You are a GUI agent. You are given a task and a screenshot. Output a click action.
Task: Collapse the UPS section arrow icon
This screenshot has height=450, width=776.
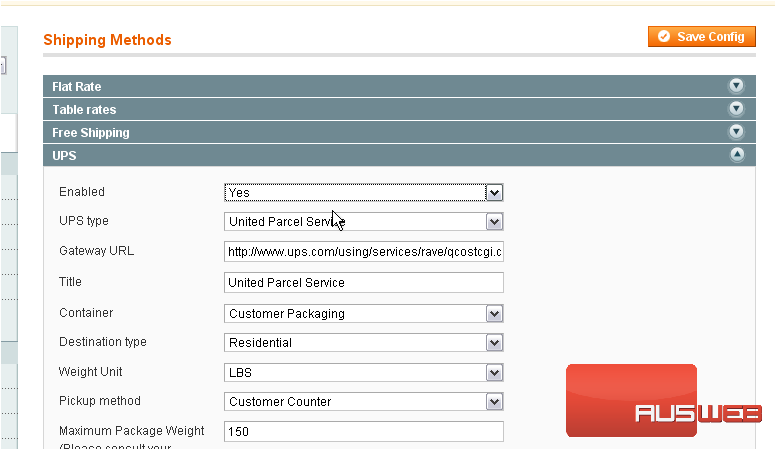coord(737,155)
